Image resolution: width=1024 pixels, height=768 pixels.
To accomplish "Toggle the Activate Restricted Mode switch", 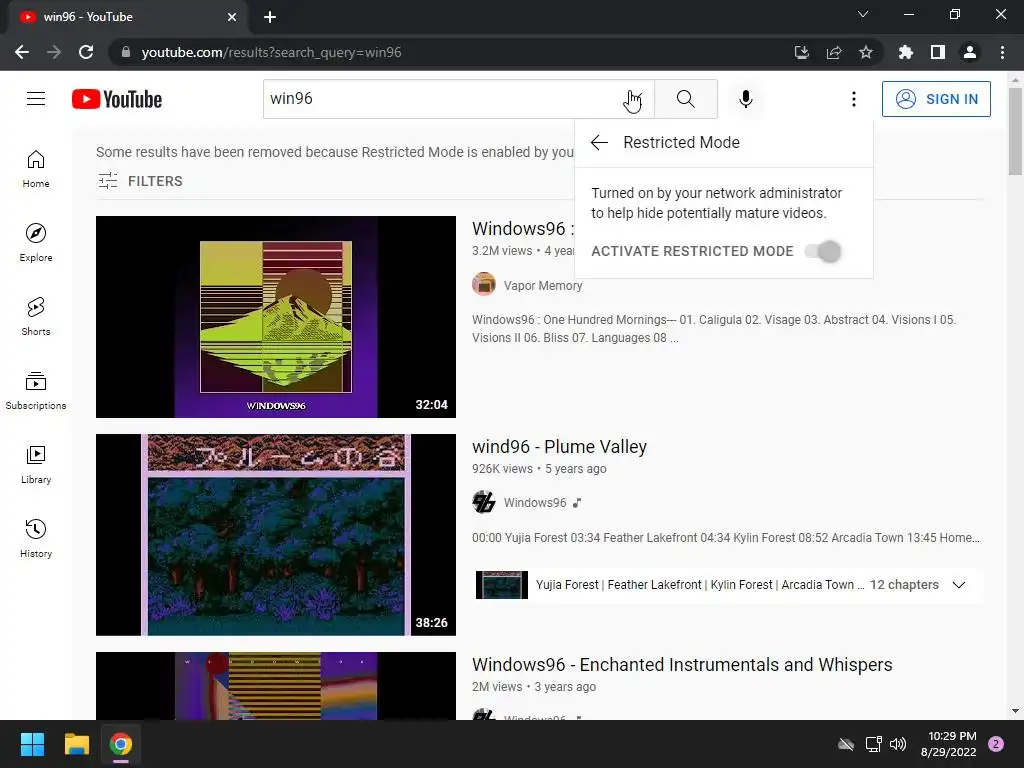I will point(824,251).
